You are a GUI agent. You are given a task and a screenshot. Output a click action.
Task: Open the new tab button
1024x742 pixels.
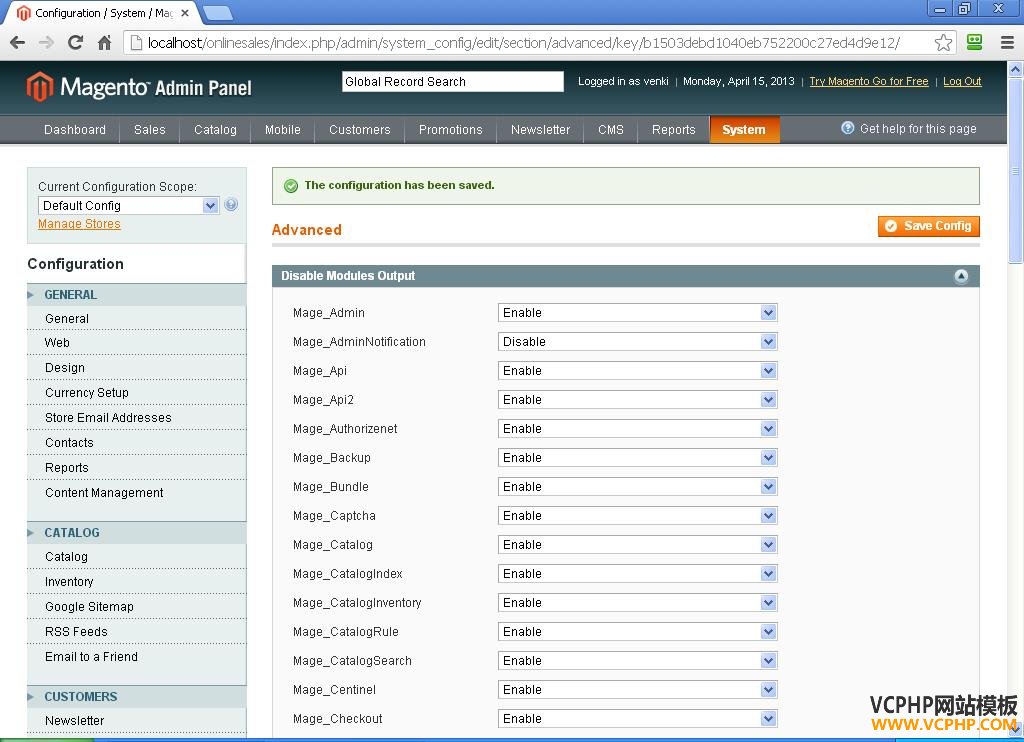coord(218,12)
